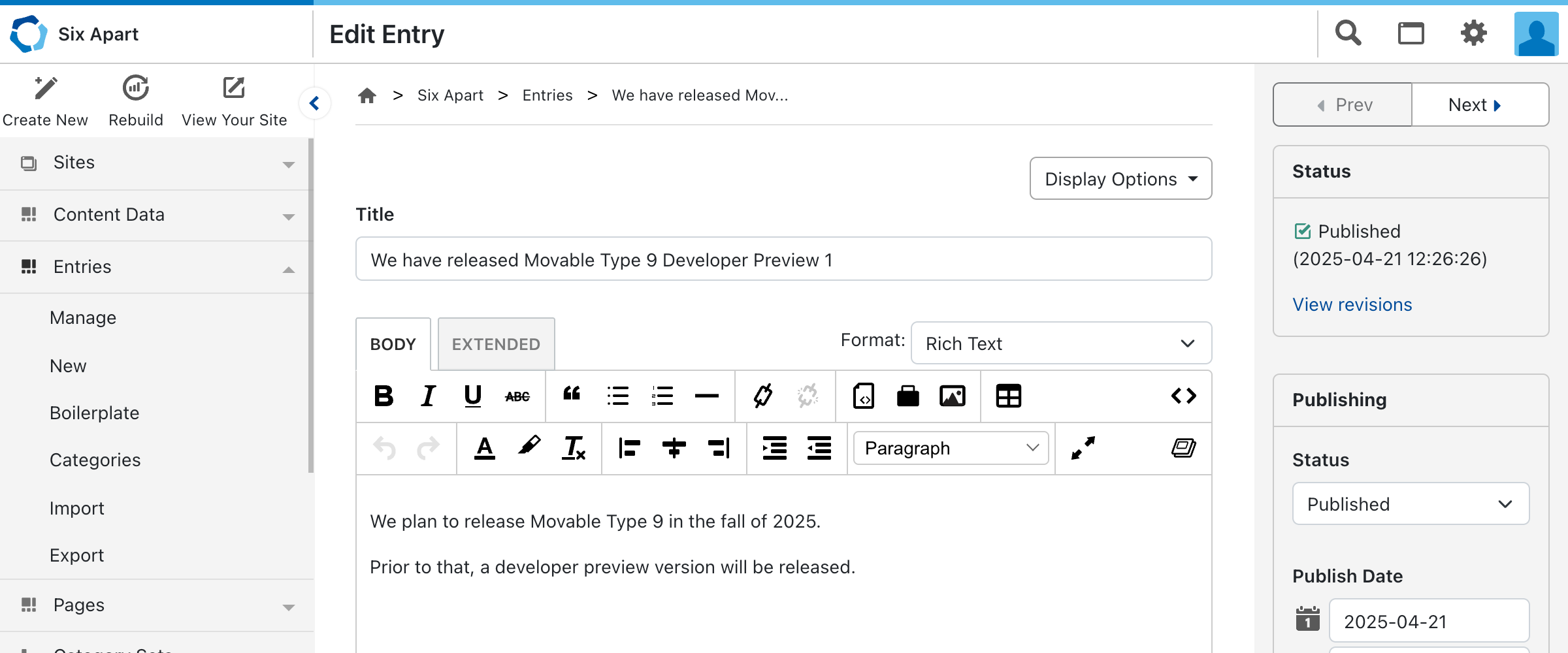The height and width of the screenshot is (653, 1568).
Task: Click the insert image icon
Action: tap(952, 396)
